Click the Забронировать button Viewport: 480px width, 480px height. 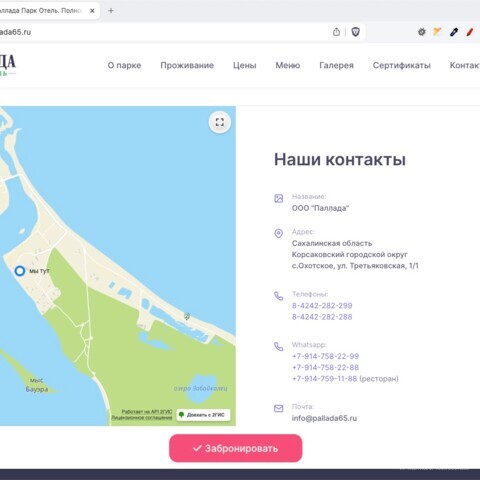[236, 448]
